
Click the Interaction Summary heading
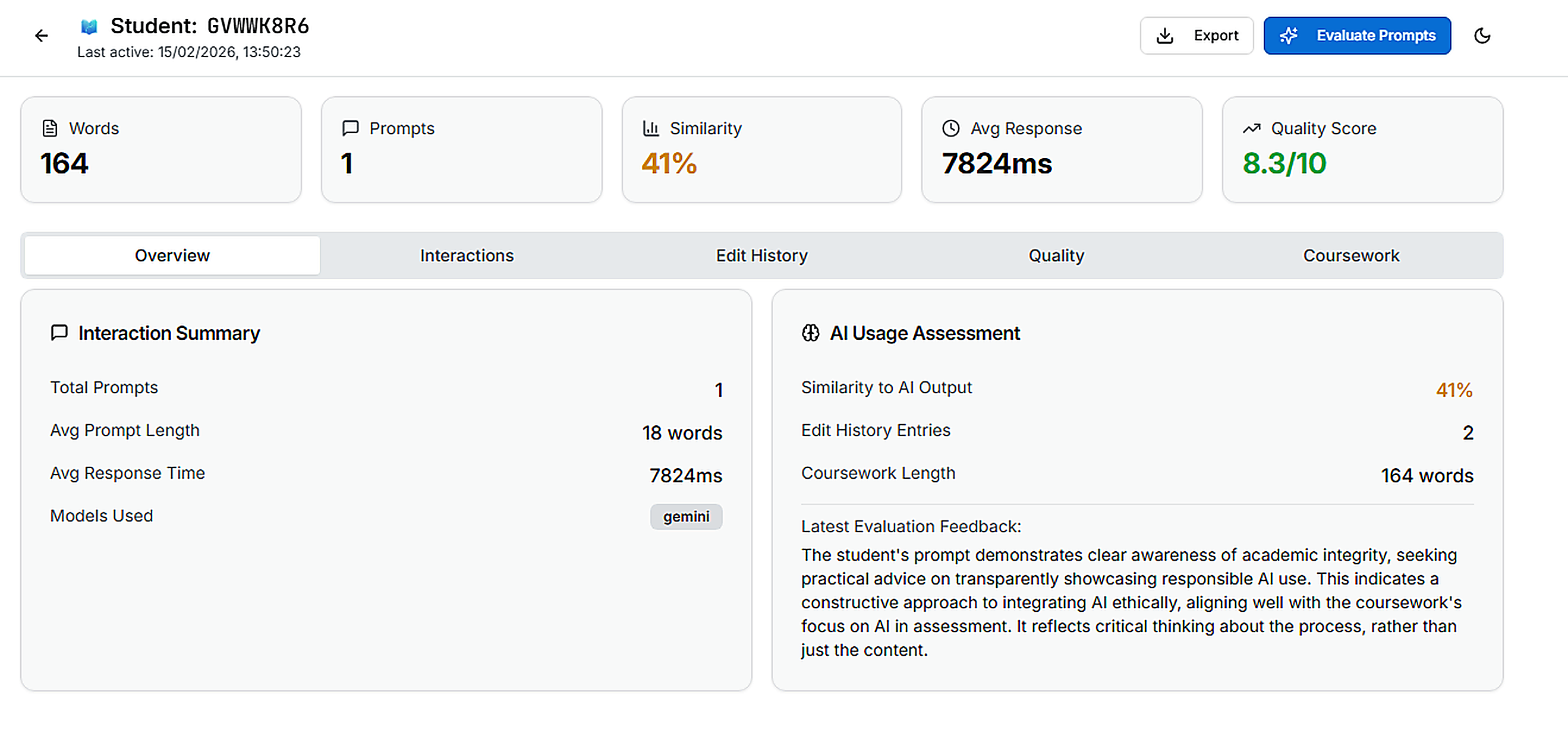click(169, 333)
